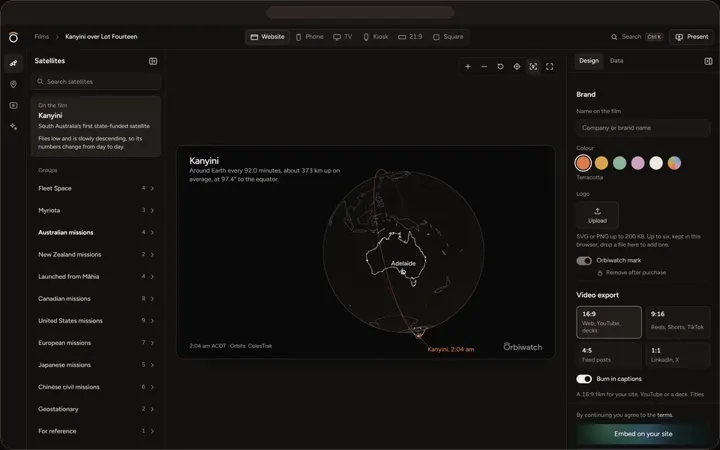Reset the globe view rotation
Viewport: 720px width, 450px height.
click(501, 67)
